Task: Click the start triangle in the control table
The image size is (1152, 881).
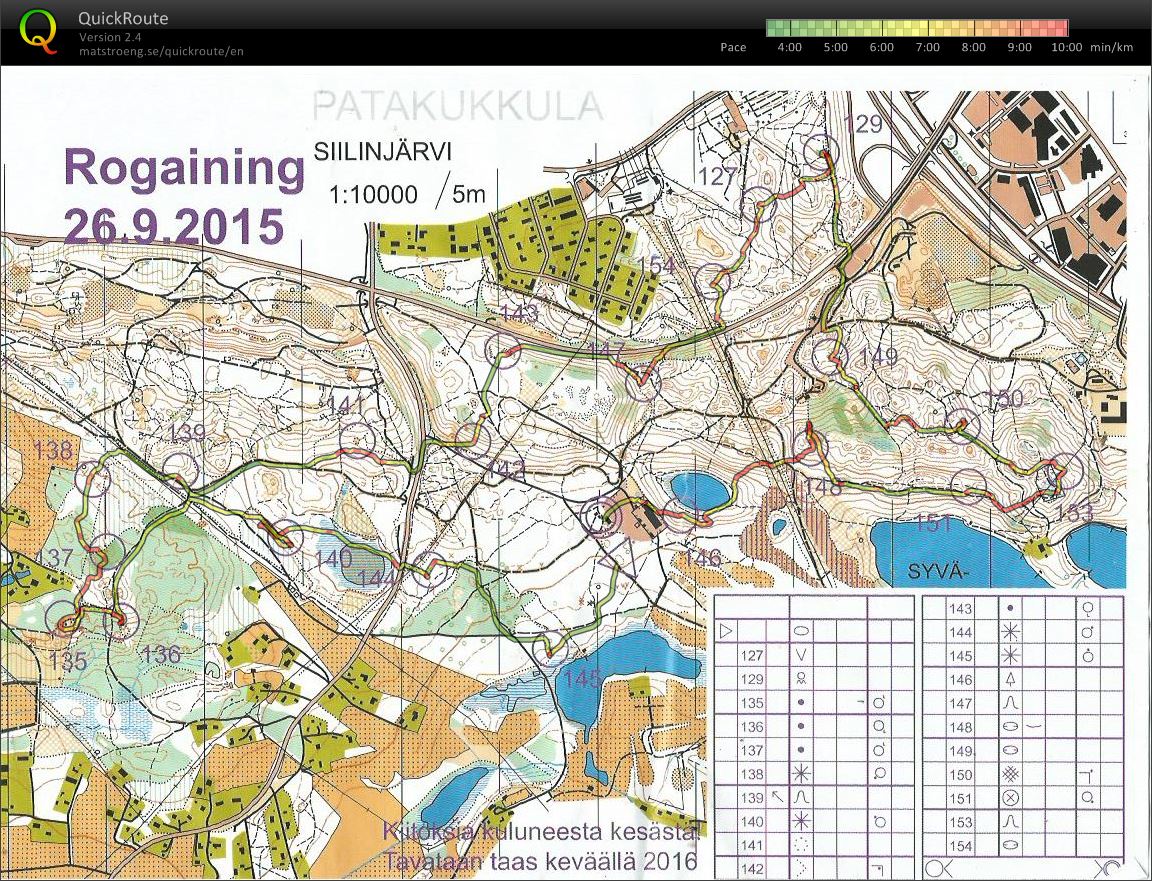Action: point(728,631)
